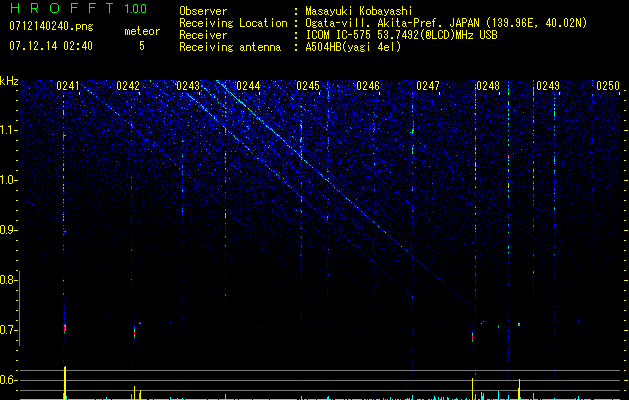
Task: Select the observer name Masayuki Kobayashi
Action: pos(359,11)
